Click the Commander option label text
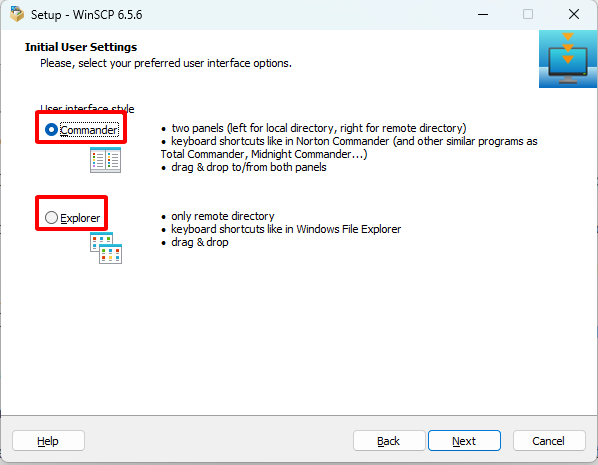Viewport: 598px width, 465px height. [89, 130]
